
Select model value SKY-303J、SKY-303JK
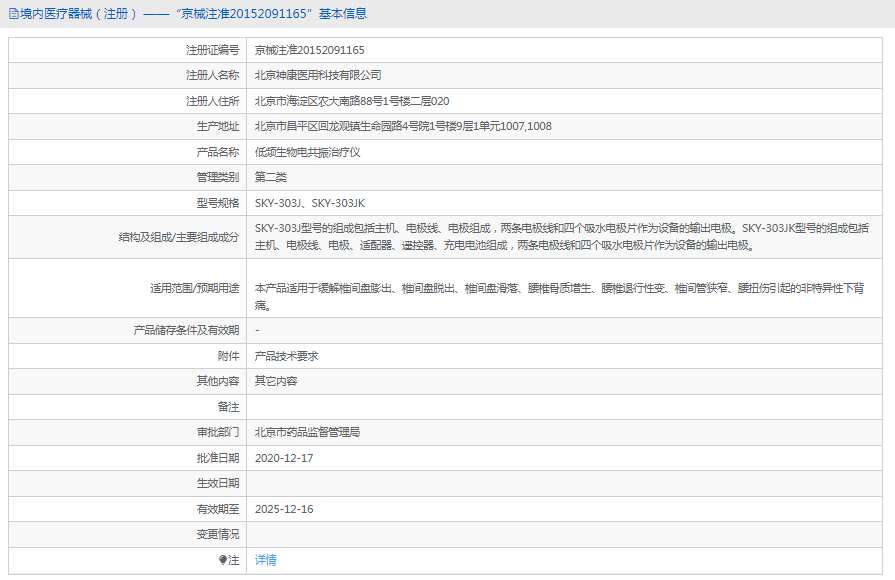tap(310, 203)
